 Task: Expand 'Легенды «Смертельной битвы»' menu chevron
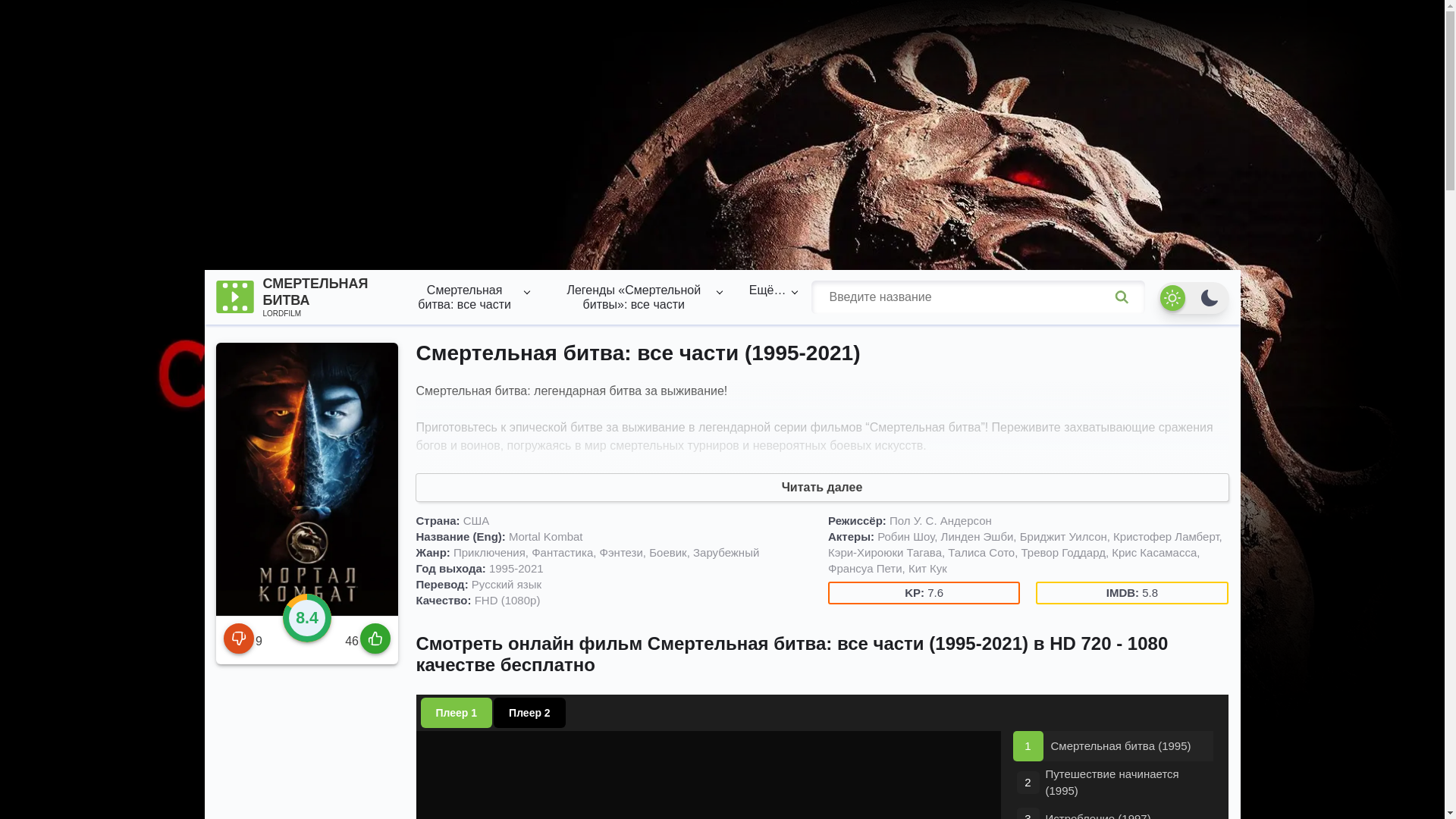tap(720, 292)
